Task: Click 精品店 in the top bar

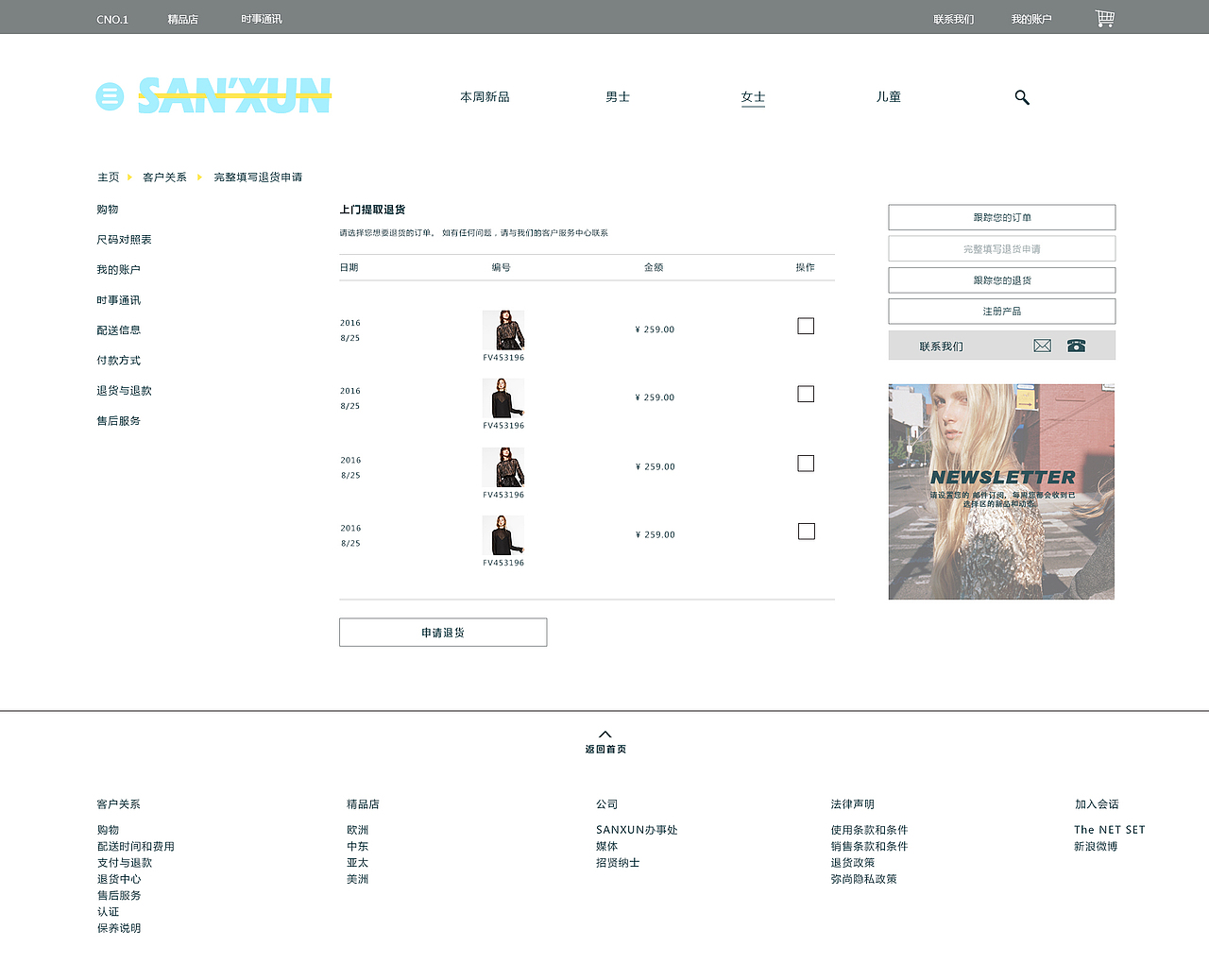Action: pyautogui.click(x=182, y=19)
